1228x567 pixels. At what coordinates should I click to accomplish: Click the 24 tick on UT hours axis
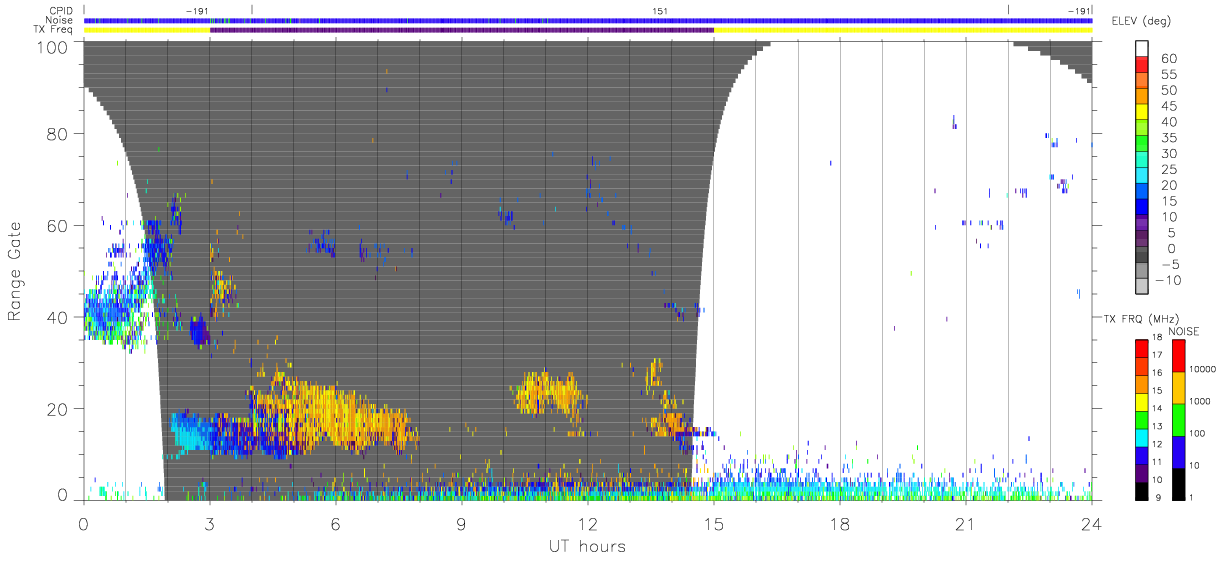point(1091,523)
